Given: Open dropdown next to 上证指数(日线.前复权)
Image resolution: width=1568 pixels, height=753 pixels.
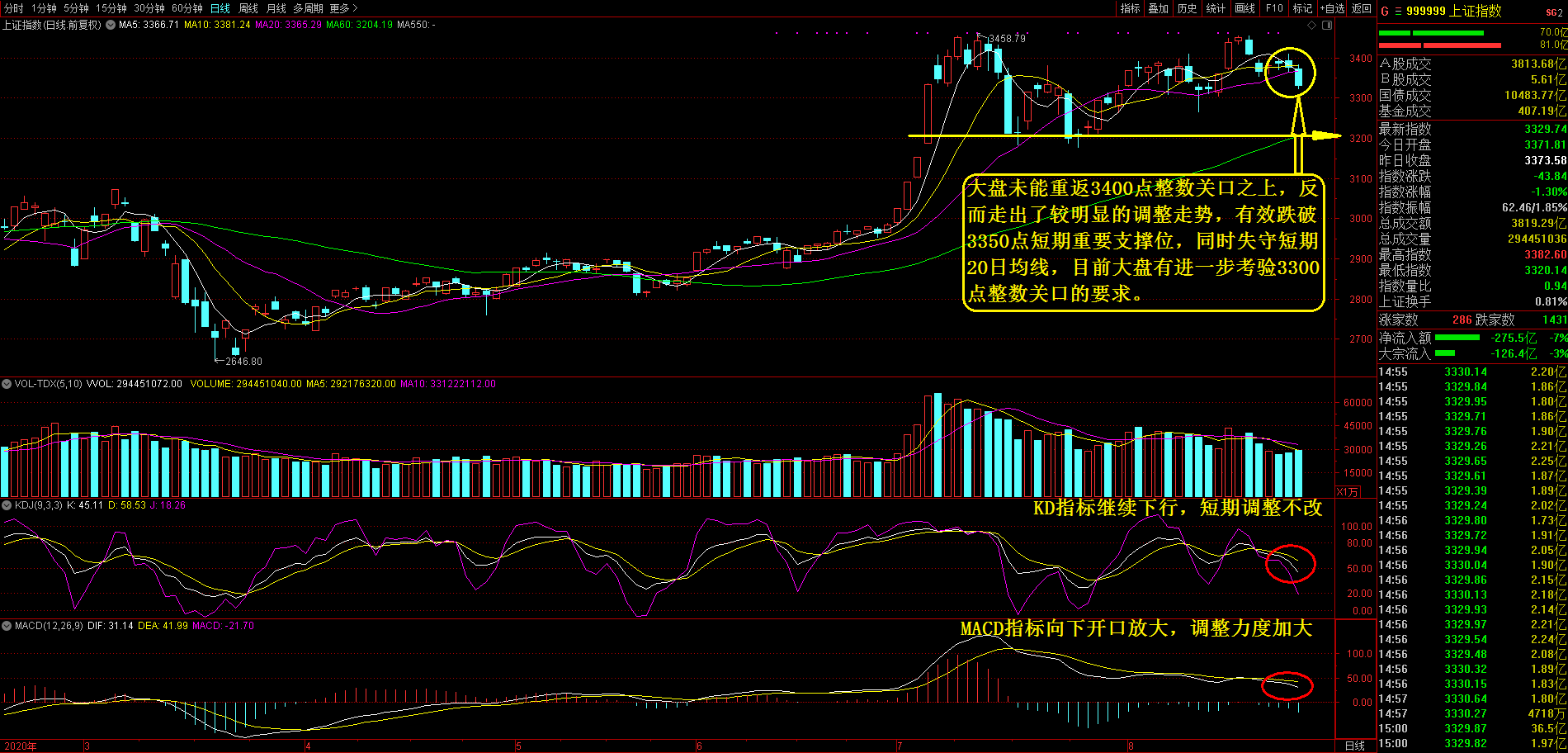Looking at the screenshot, I should (x=110, y=25).
